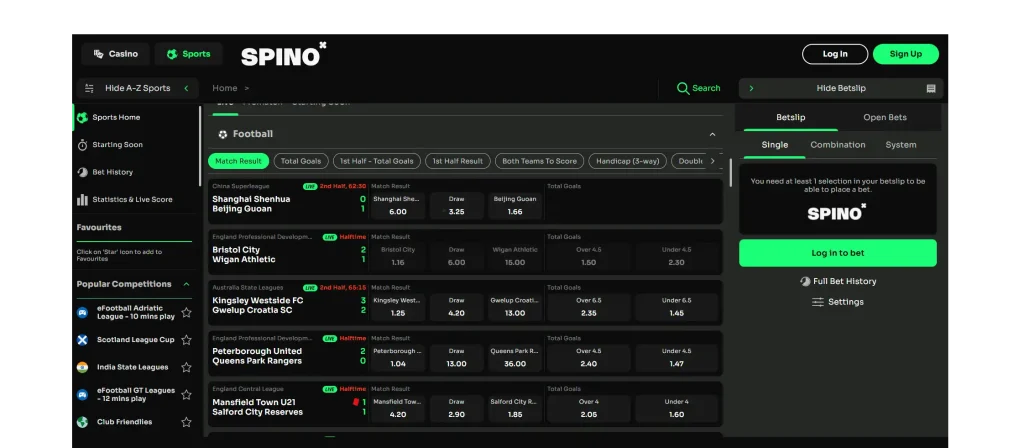This screenshot has height=448, width=1024.
Task: Pick Draw 4.20 in Kingsley Westside match
Action: point(456,307)
